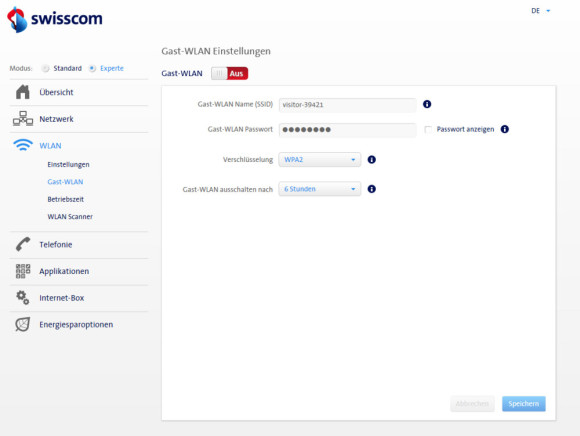Open the Internet-Box gears icon
The width and height of the screenshot is (580, 436).
click(x=23, y=298)
